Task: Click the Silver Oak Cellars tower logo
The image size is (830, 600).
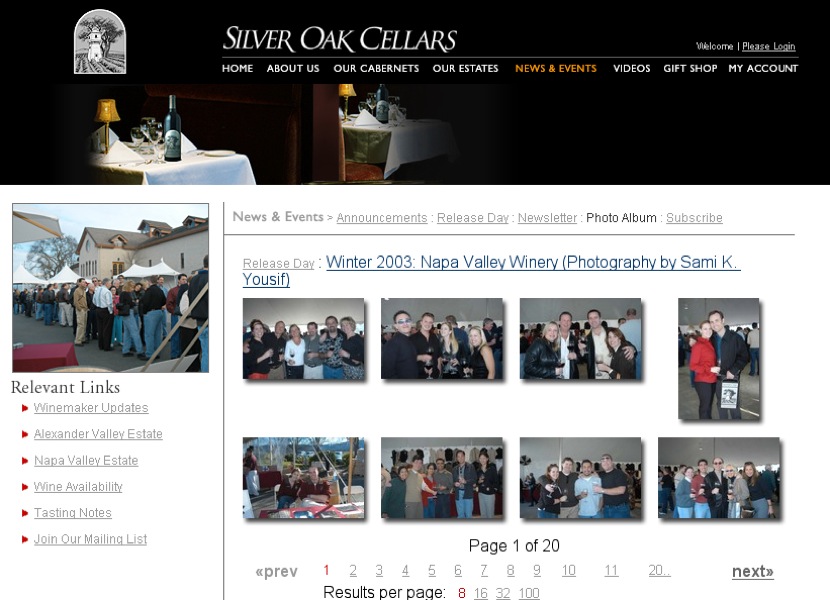Action: point(100,42)
